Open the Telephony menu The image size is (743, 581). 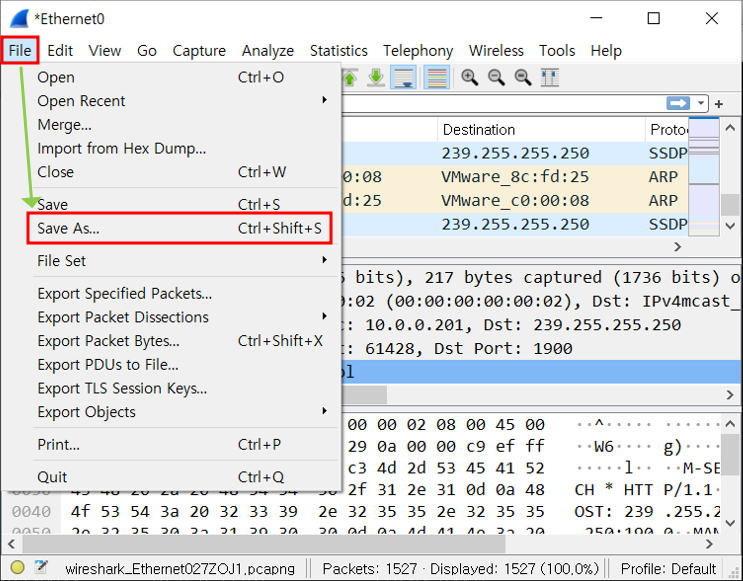click(x=418, y=50)
